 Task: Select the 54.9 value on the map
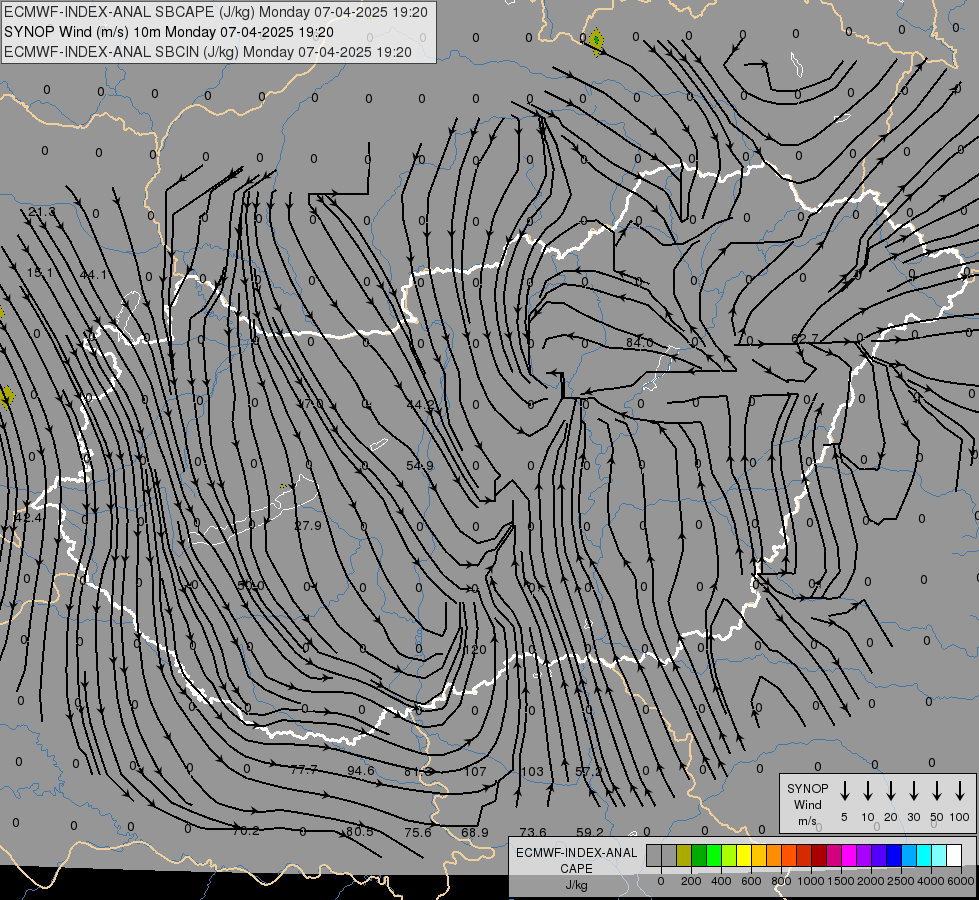pyautogui.click(x=420, y=465)
